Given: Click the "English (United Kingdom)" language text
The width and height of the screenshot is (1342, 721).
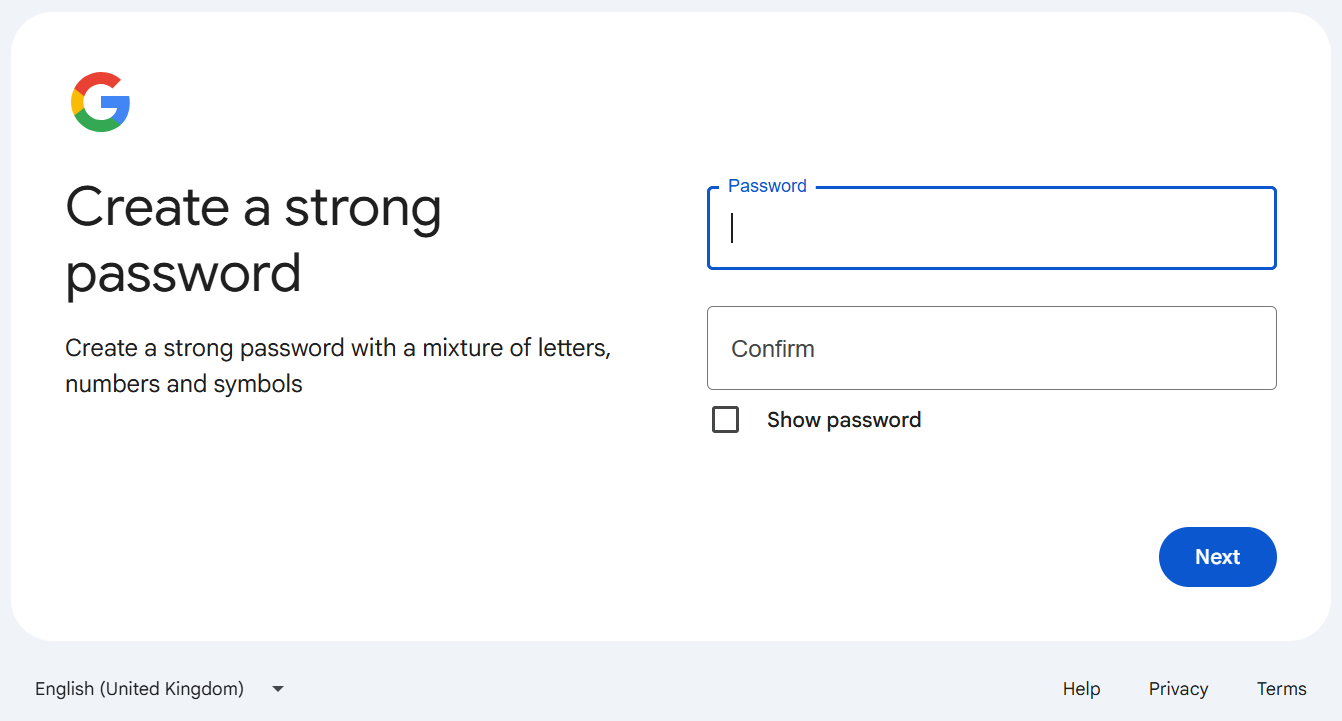Looking at the screenshot, I should pos(139,689).
